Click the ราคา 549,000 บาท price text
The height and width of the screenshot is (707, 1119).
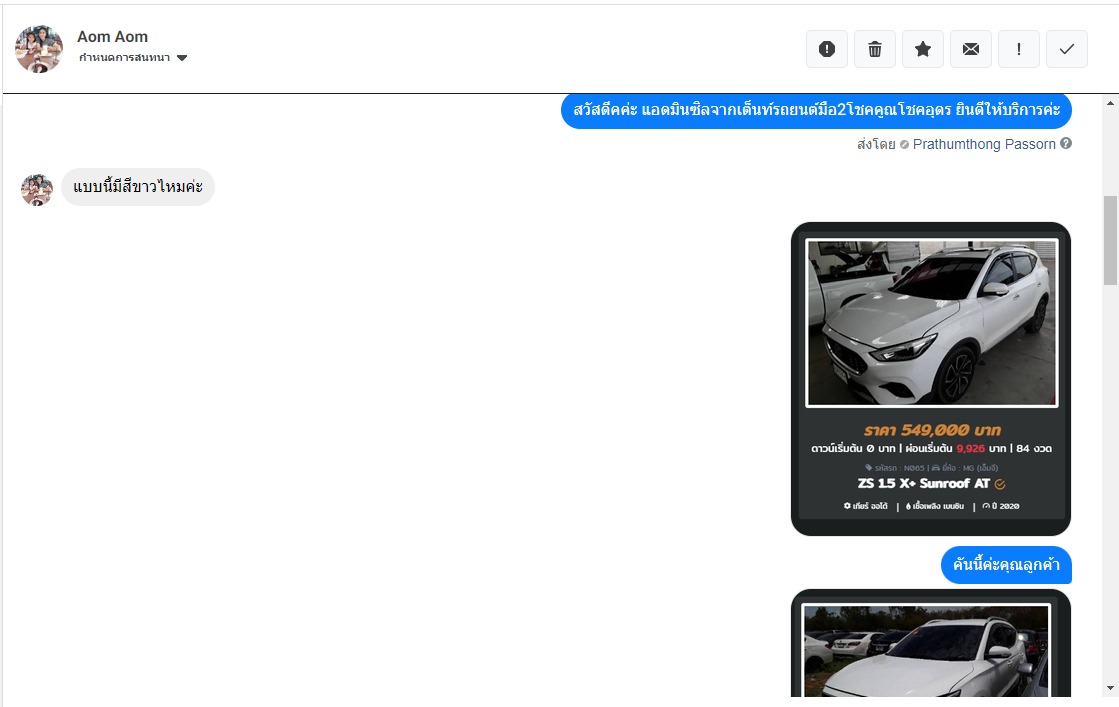coord(931,430)
